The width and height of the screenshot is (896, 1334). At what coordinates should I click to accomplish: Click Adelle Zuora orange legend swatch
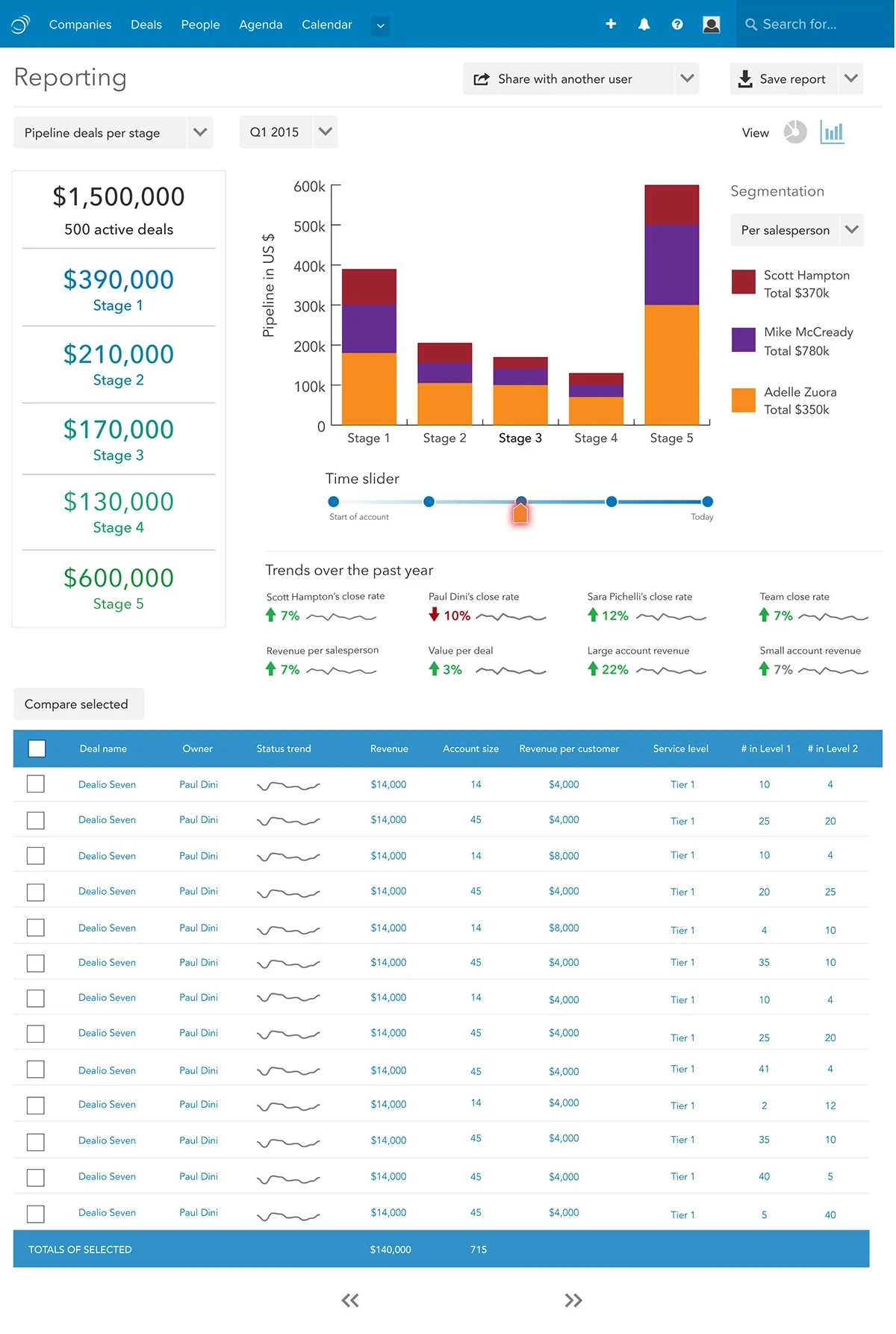(744, 400)
